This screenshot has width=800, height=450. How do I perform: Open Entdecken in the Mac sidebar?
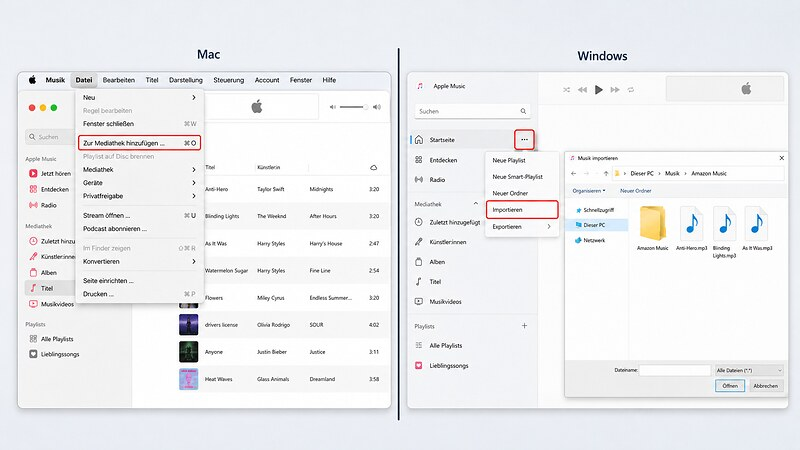pos(50,189)
